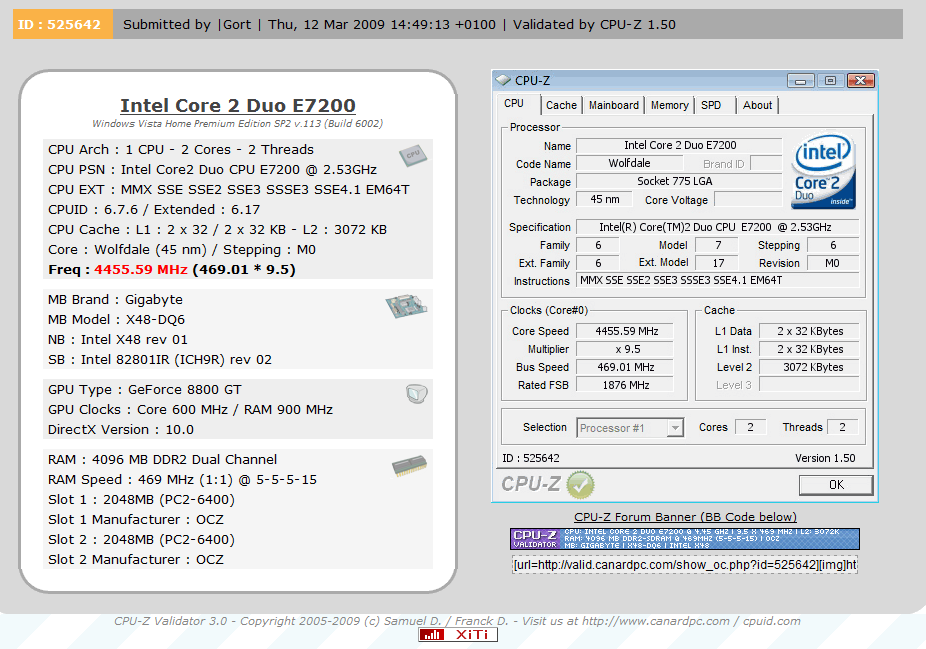Click the OK button in CPU-Z
926x649 pixels.
tap(836, 485)
